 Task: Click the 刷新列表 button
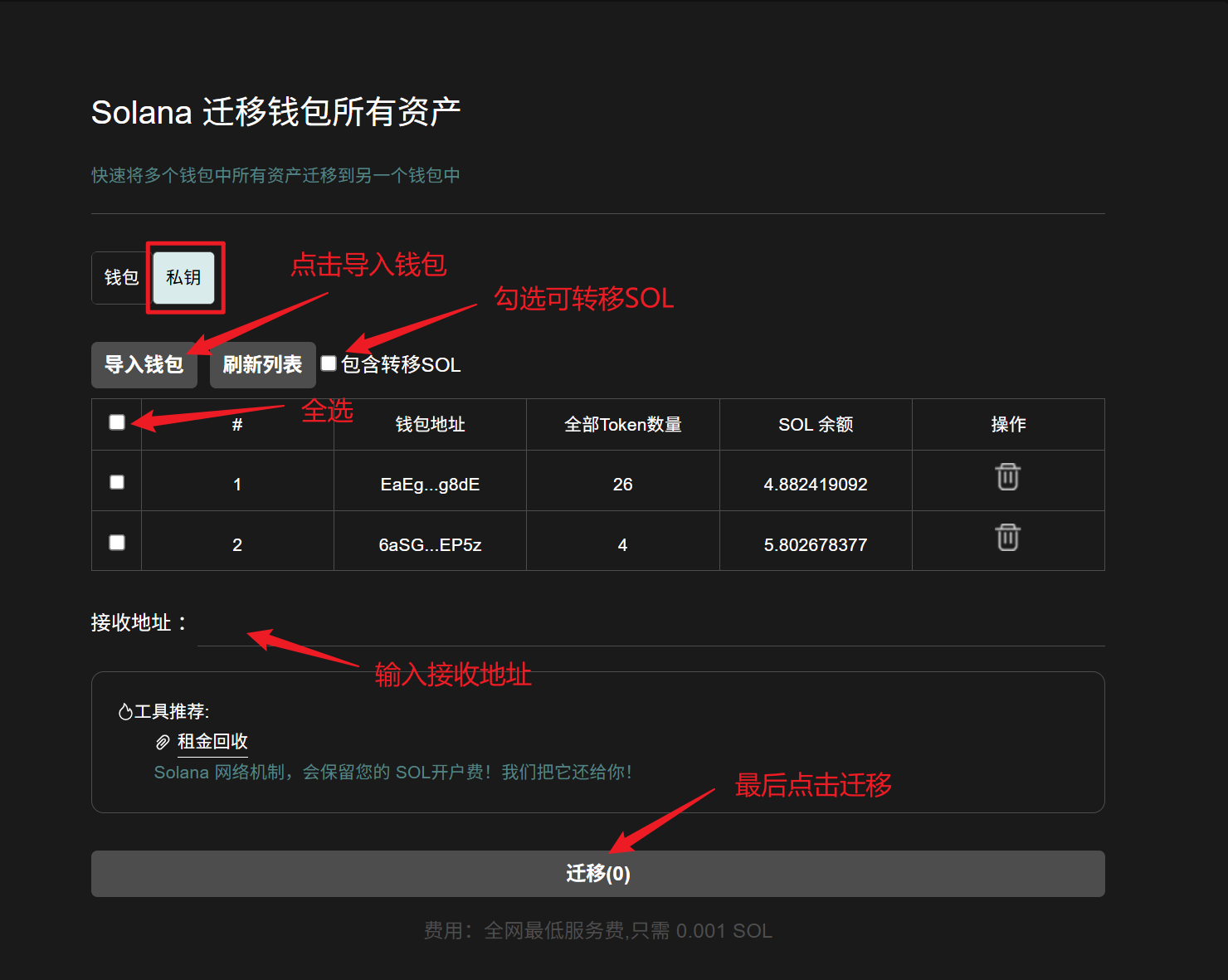(262, 365)
